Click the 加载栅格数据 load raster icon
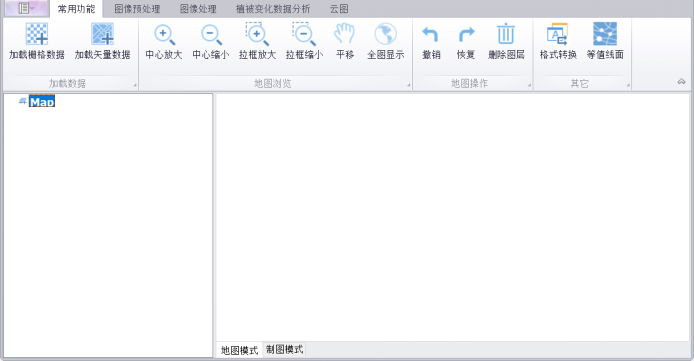 point(37,34)
